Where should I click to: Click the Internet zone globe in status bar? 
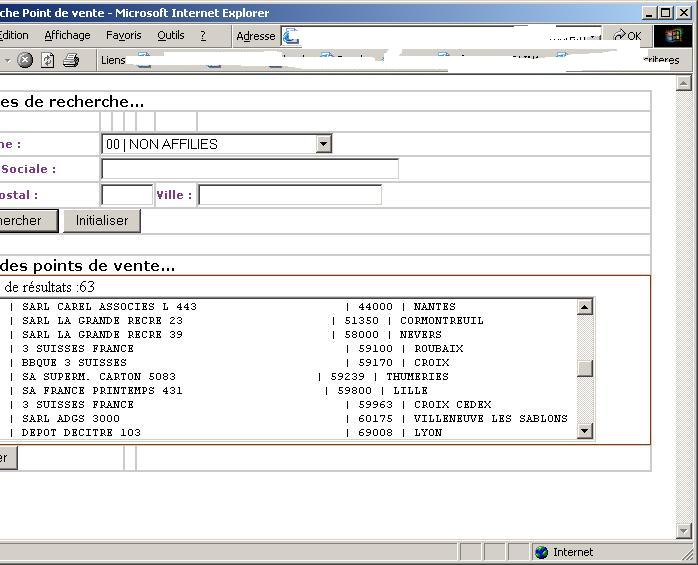click(542, 552)
